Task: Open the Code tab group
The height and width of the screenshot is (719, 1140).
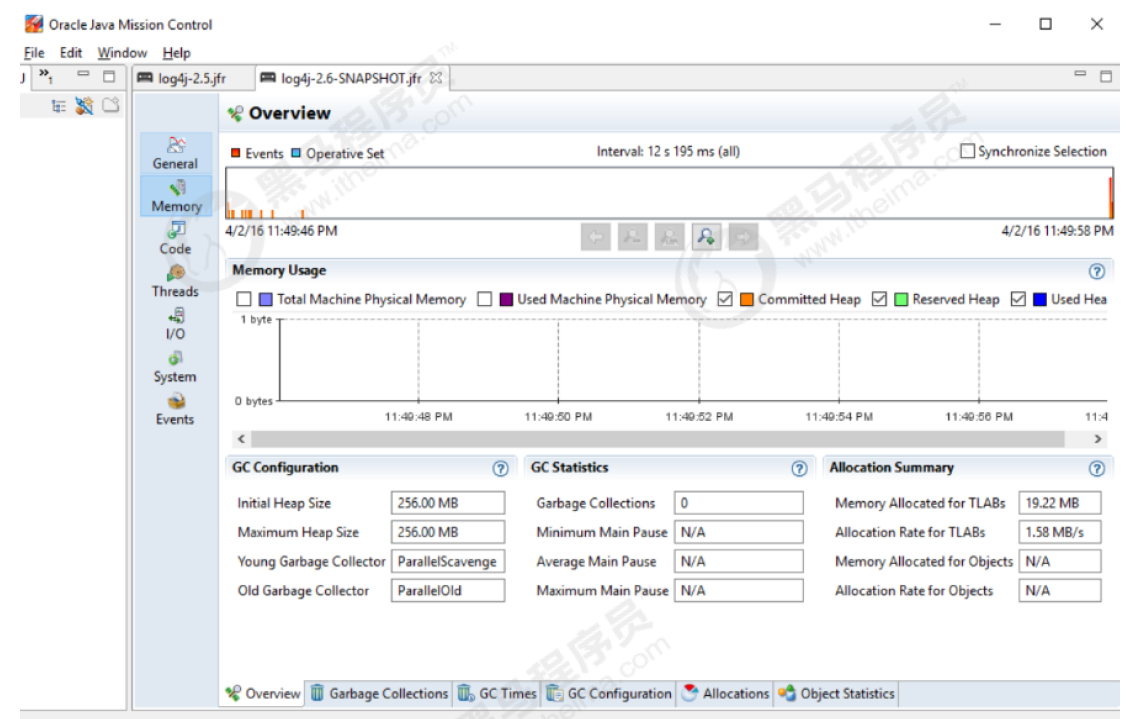Action: pyautogui.click(x=175, y=238)
